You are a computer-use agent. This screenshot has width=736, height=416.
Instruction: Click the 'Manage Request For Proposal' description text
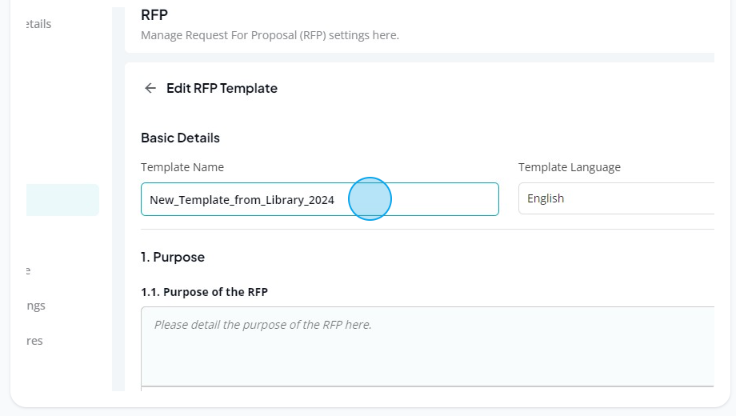click(x=270, y=35)
